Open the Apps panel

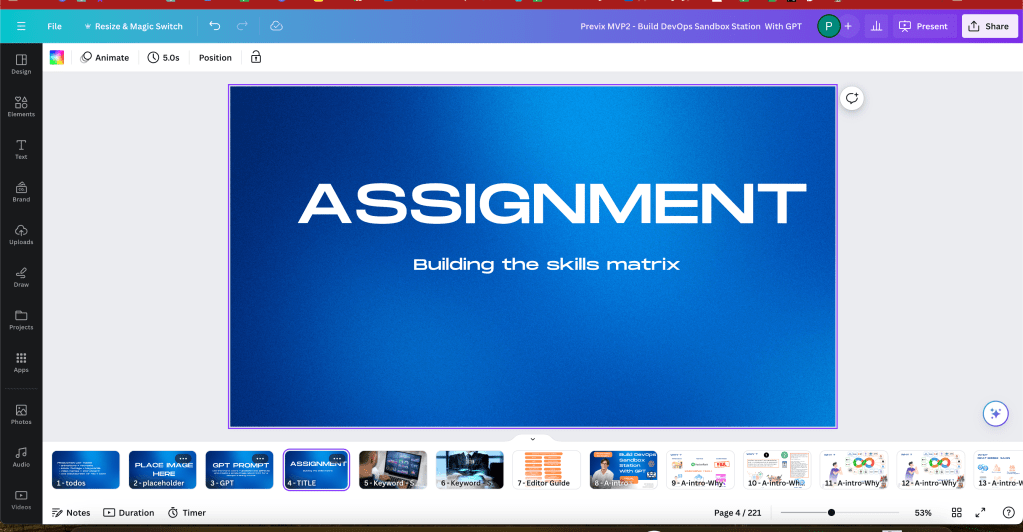[x=21, y=362]
